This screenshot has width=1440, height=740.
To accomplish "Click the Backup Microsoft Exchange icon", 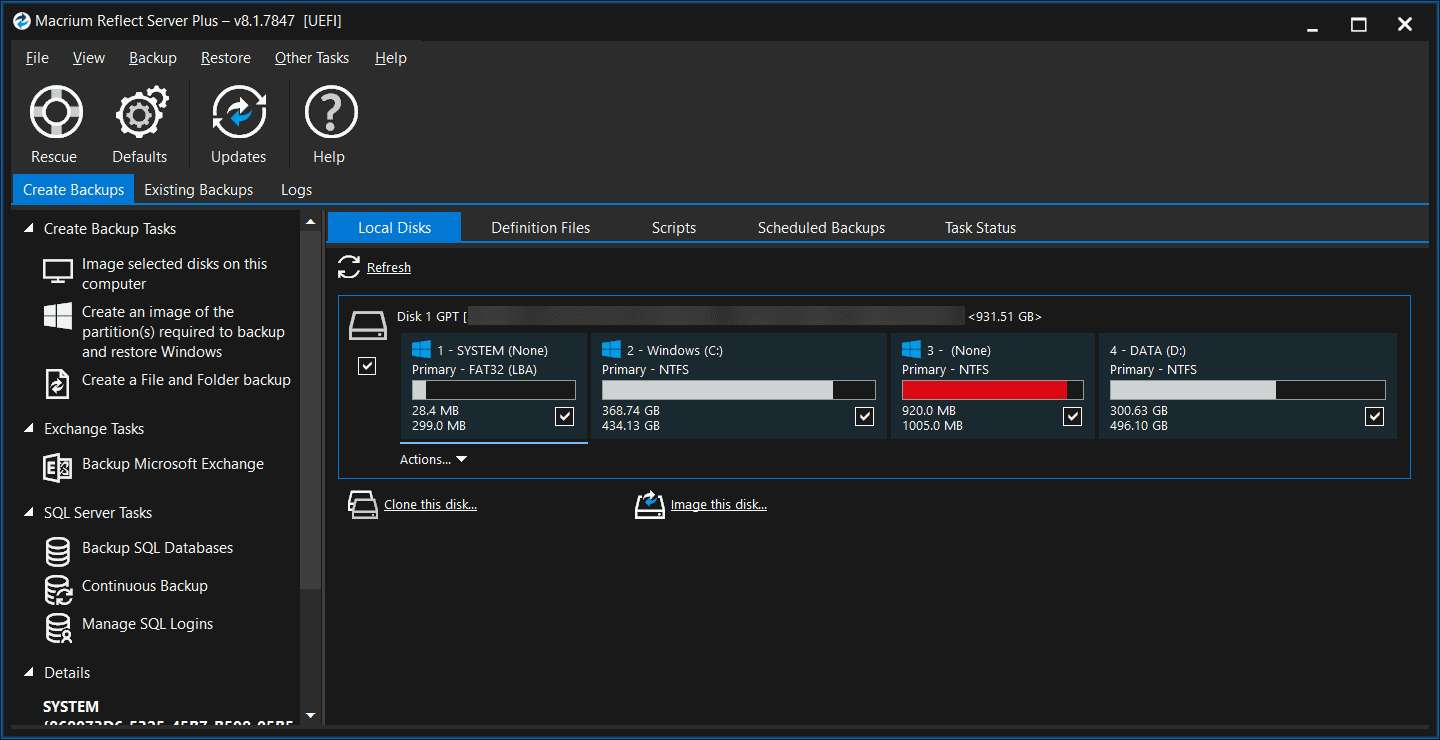I will coord(58,466).
